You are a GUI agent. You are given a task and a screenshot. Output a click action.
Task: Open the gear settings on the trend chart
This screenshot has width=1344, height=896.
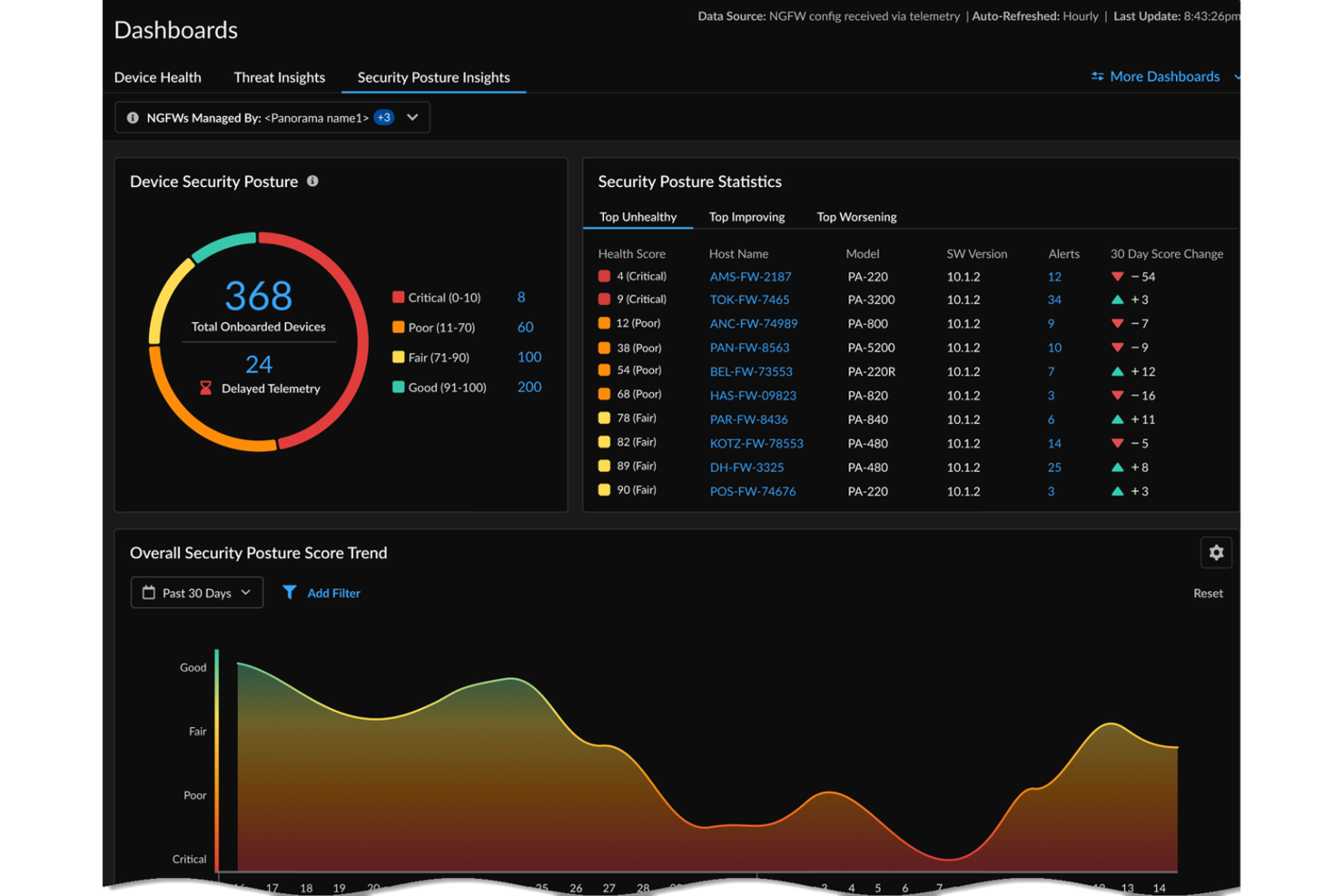[1216, 552]
